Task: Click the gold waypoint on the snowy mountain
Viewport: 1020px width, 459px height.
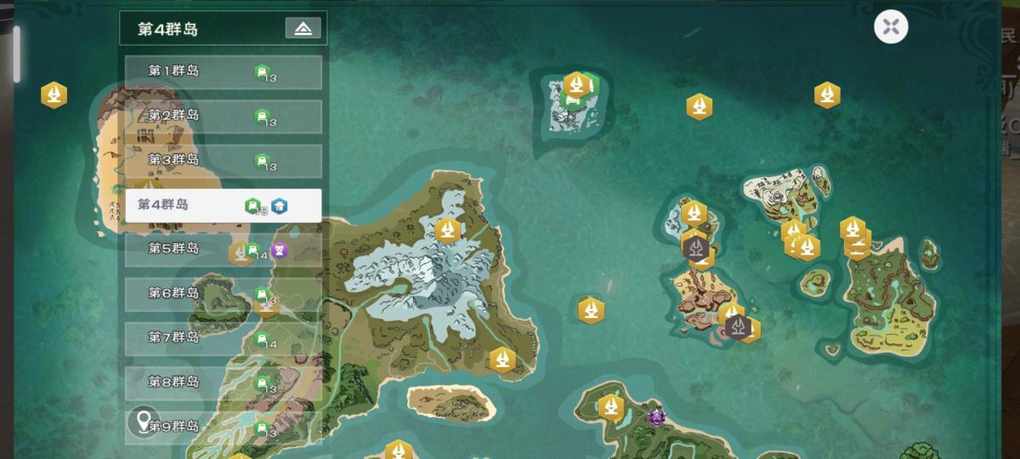Action: [x=448, y=231]
